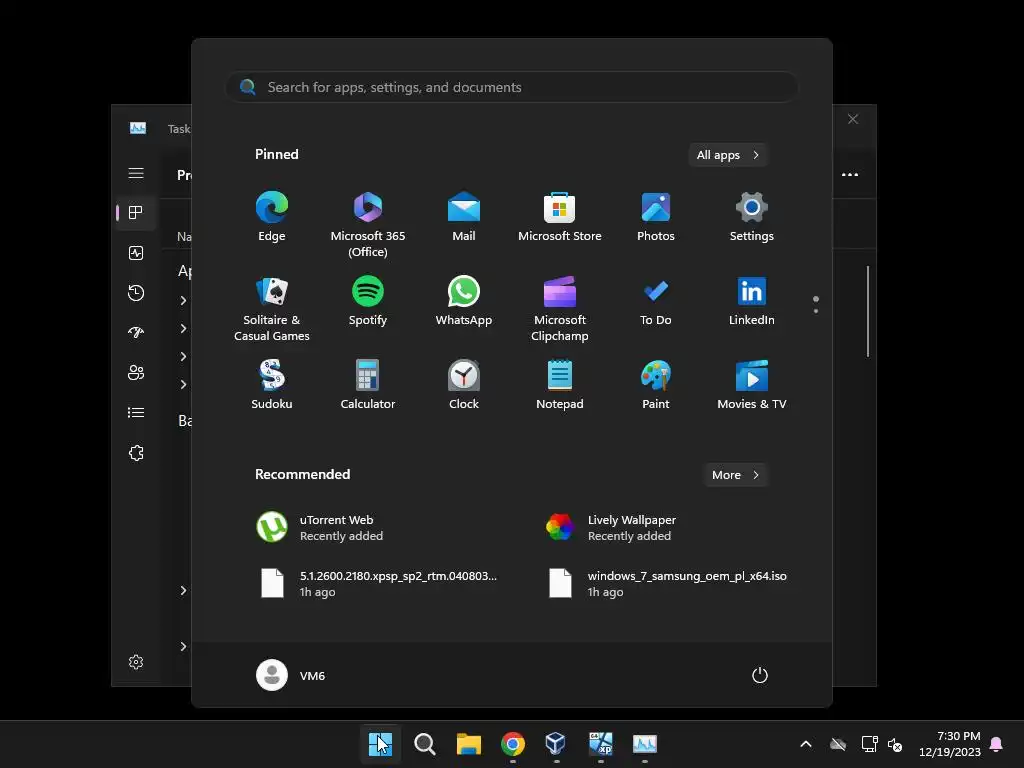Open Task Manager more options ellipsis

(850, 174)
